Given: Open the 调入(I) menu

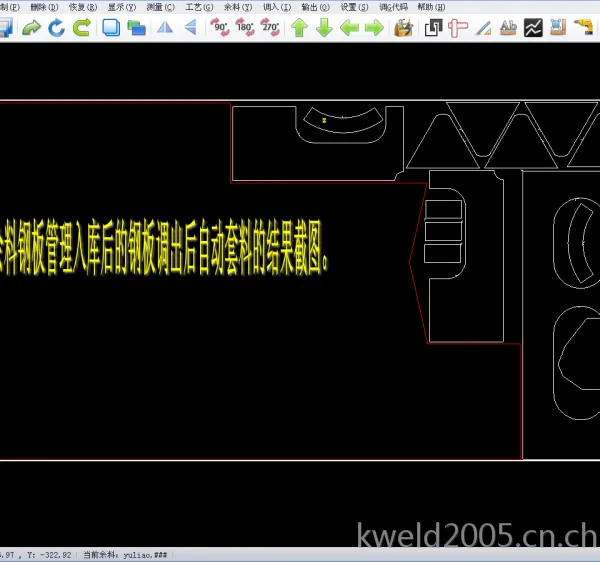Looking at the screenshot, I should click(x=277, y=7).
